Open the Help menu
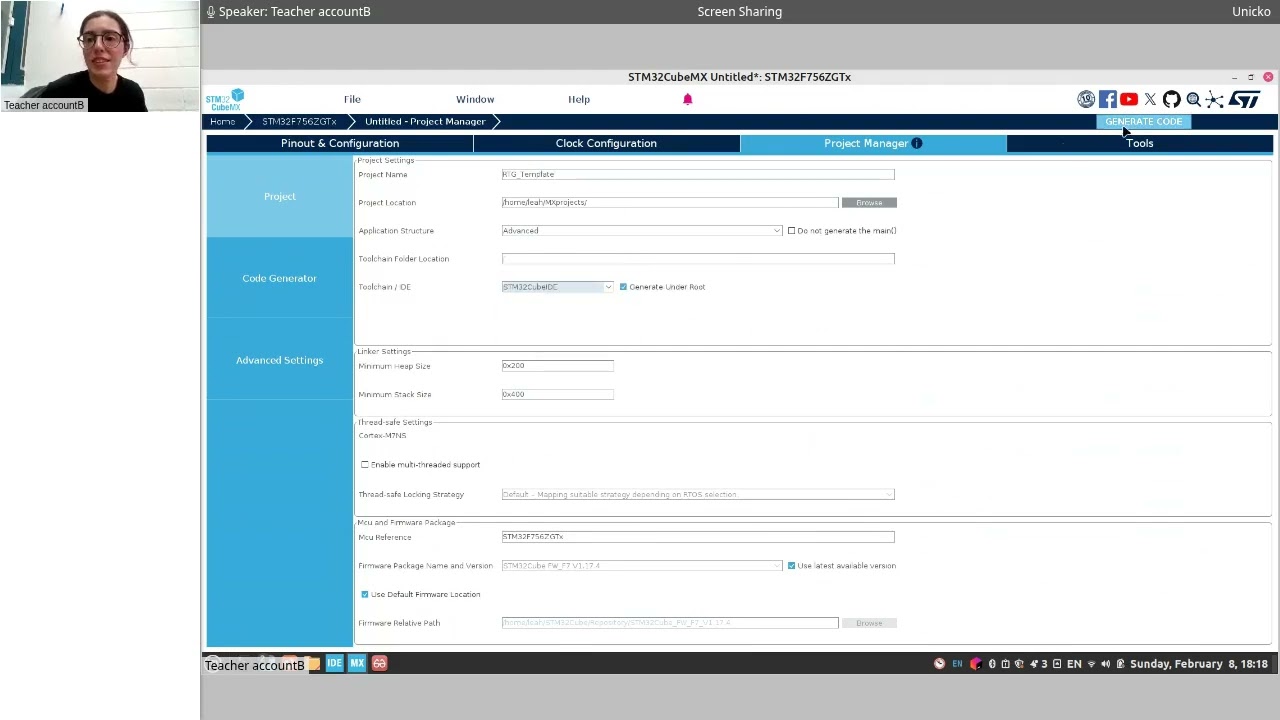Viewport: 1280px width, 720px height. (579, 99)
